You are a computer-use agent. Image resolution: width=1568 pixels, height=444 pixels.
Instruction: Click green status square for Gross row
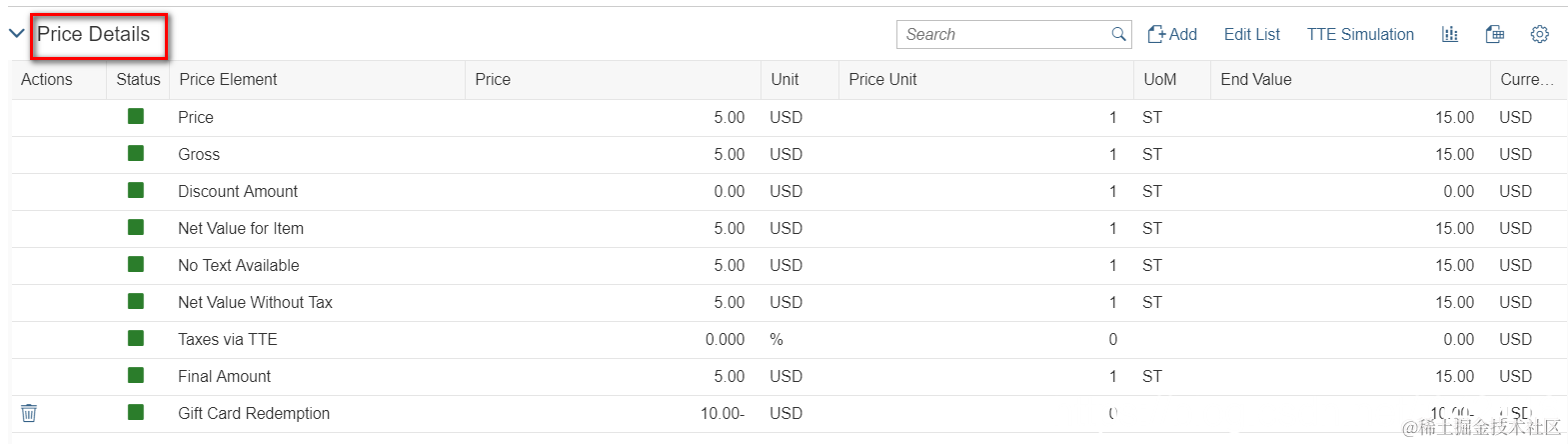point(136,154)
